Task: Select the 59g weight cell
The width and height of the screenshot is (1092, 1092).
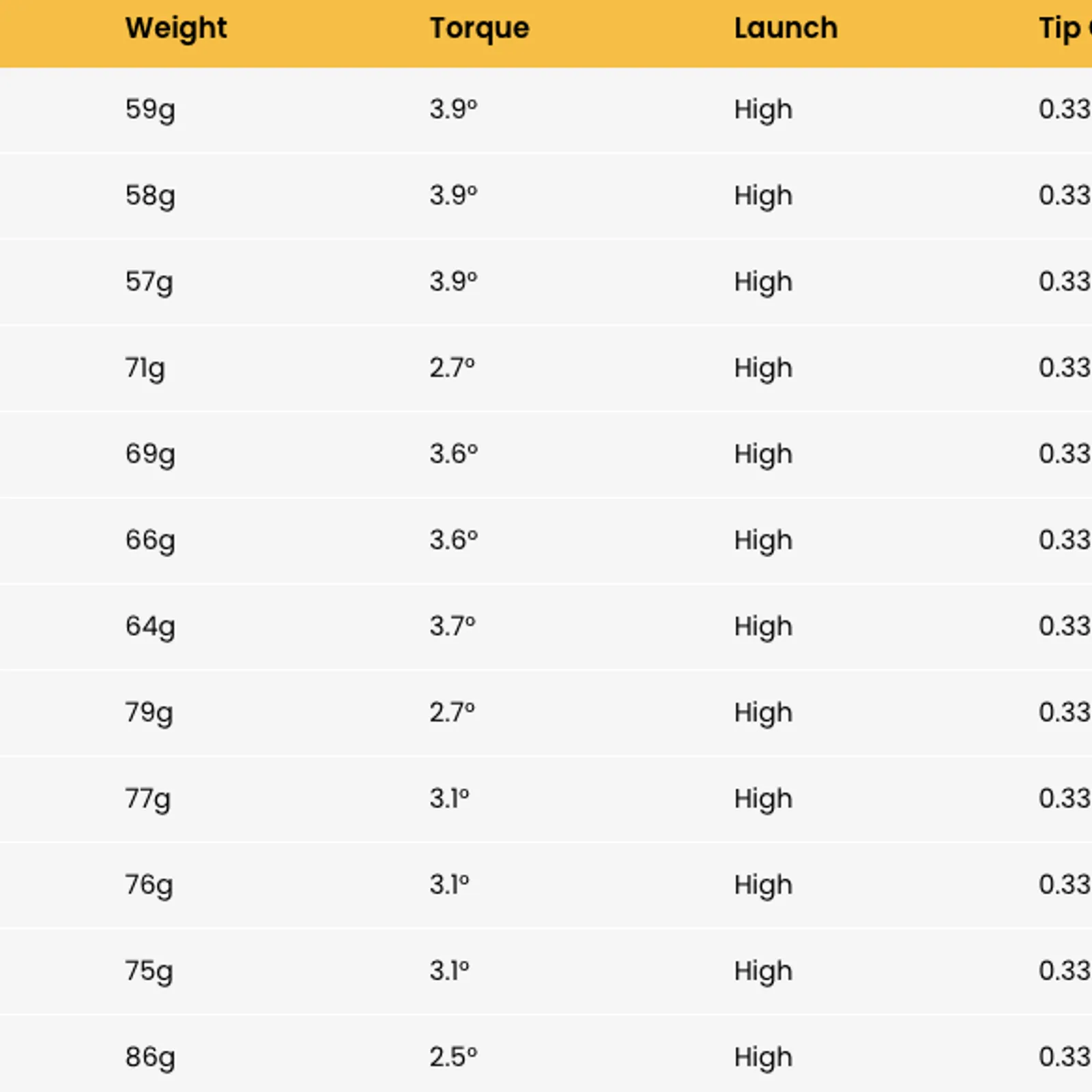Action: point(150,109)
